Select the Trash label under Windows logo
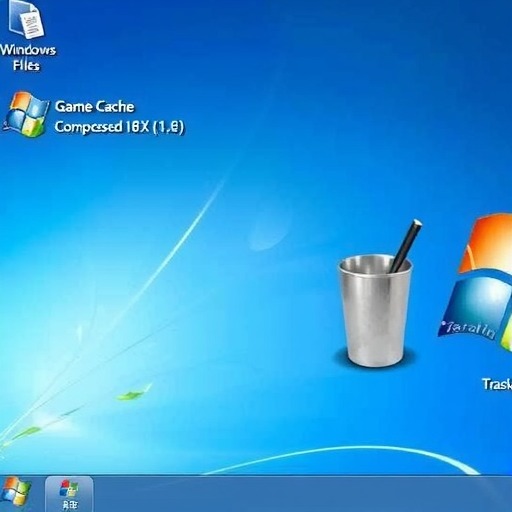Screen dimensions: 512x512 497,384
